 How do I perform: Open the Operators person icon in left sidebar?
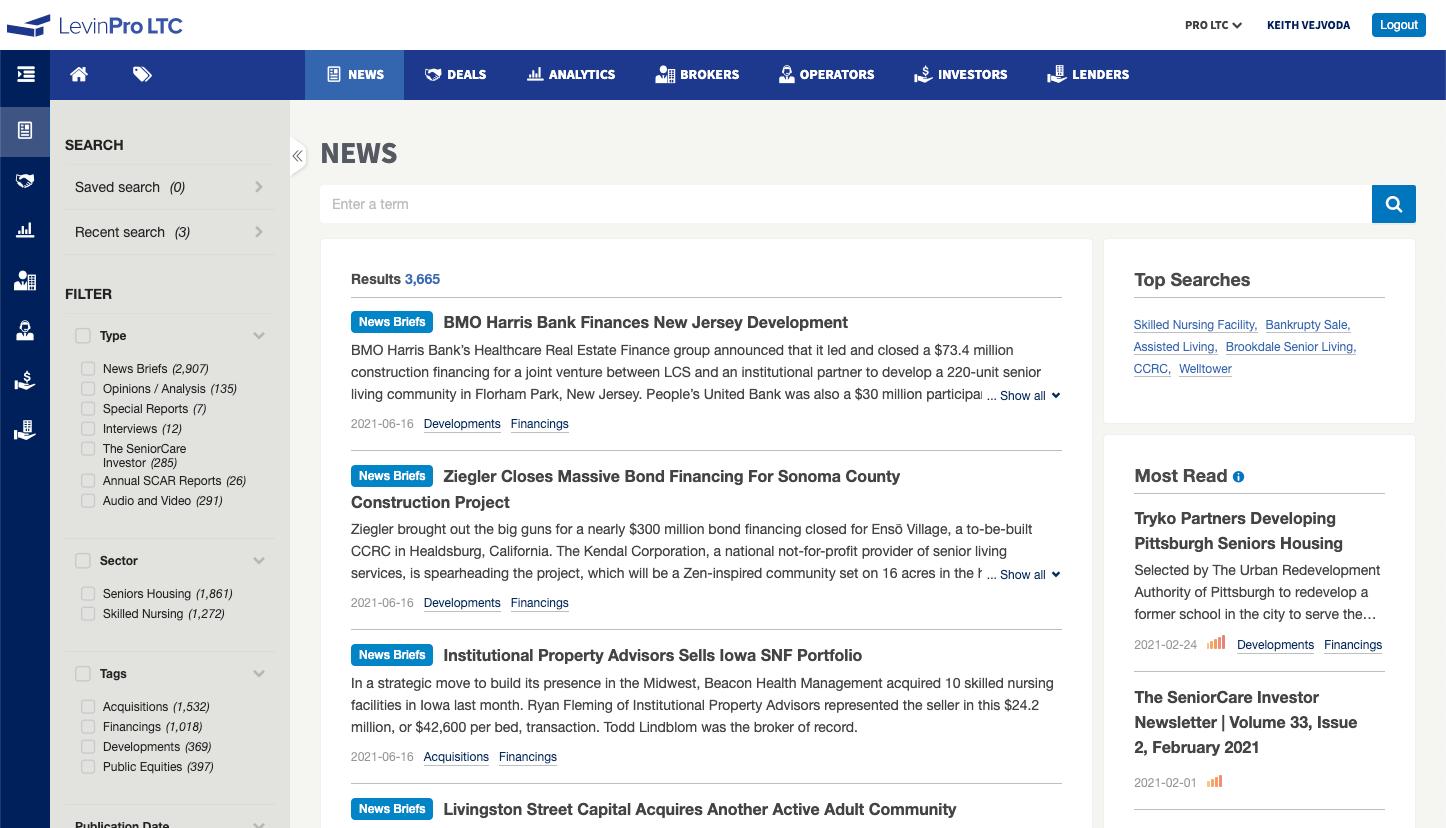[x=25, y=331]
